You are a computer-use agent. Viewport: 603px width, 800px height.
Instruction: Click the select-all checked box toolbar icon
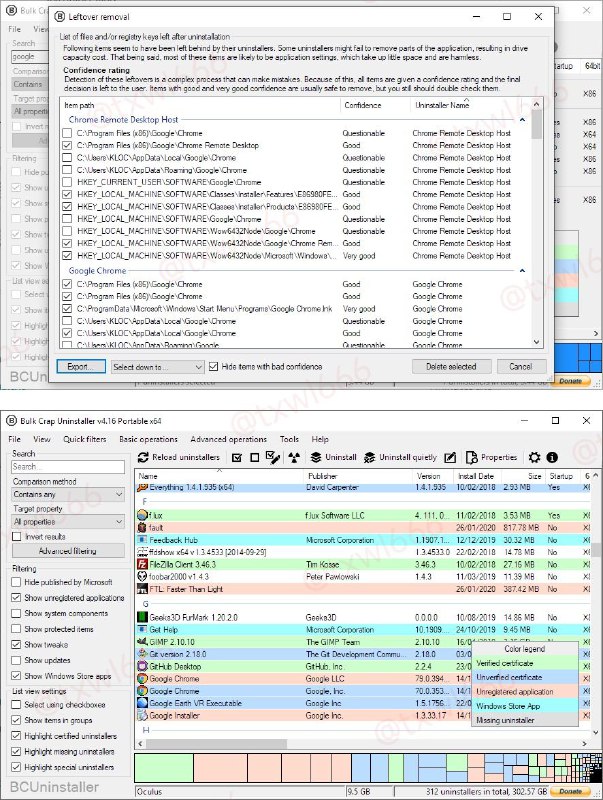click(237, 457)
